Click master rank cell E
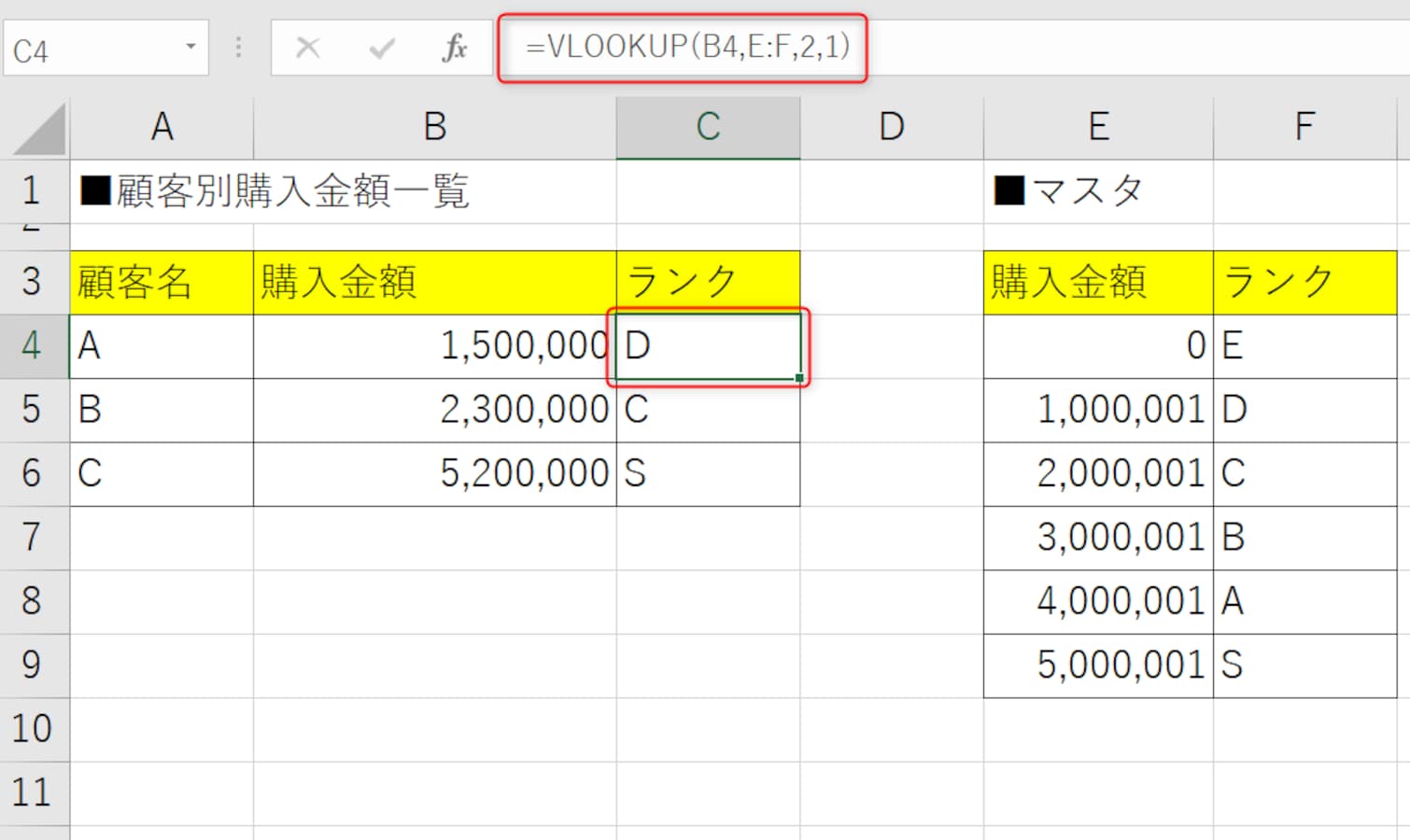Viewport: 1410px width, 840px height. [1305, 346]
